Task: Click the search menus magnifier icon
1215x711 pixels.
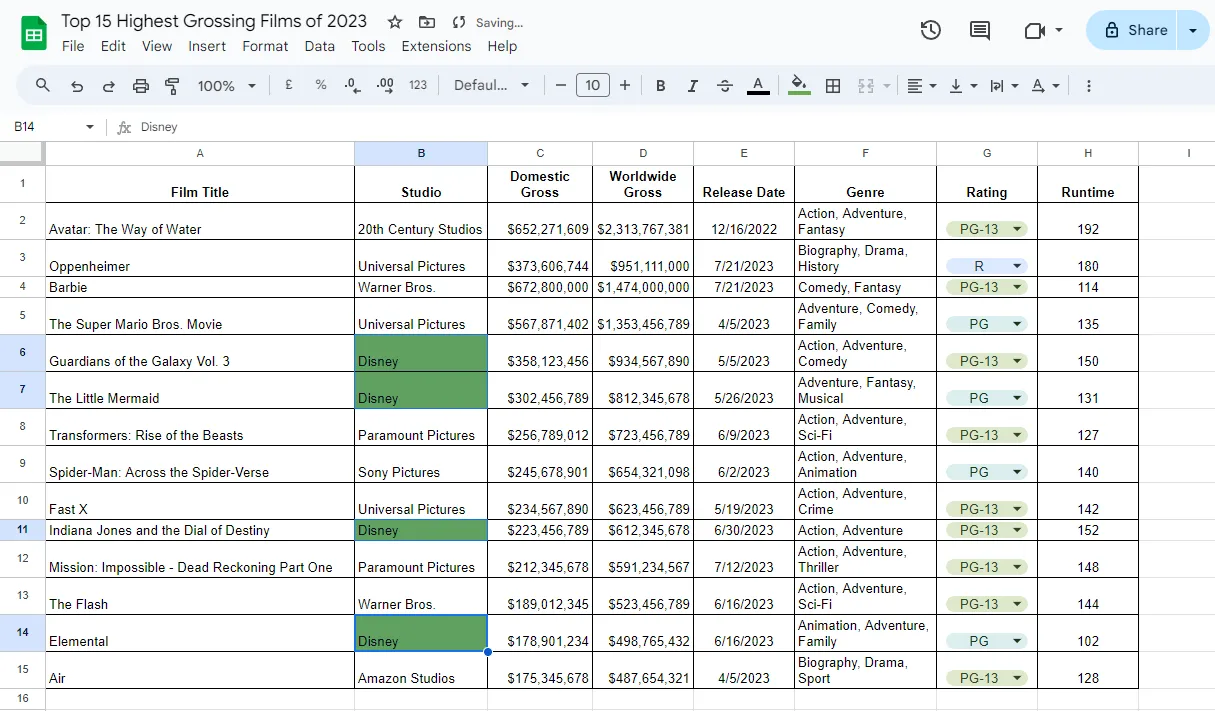Action: pyautogui.click(x=43, y=86)
